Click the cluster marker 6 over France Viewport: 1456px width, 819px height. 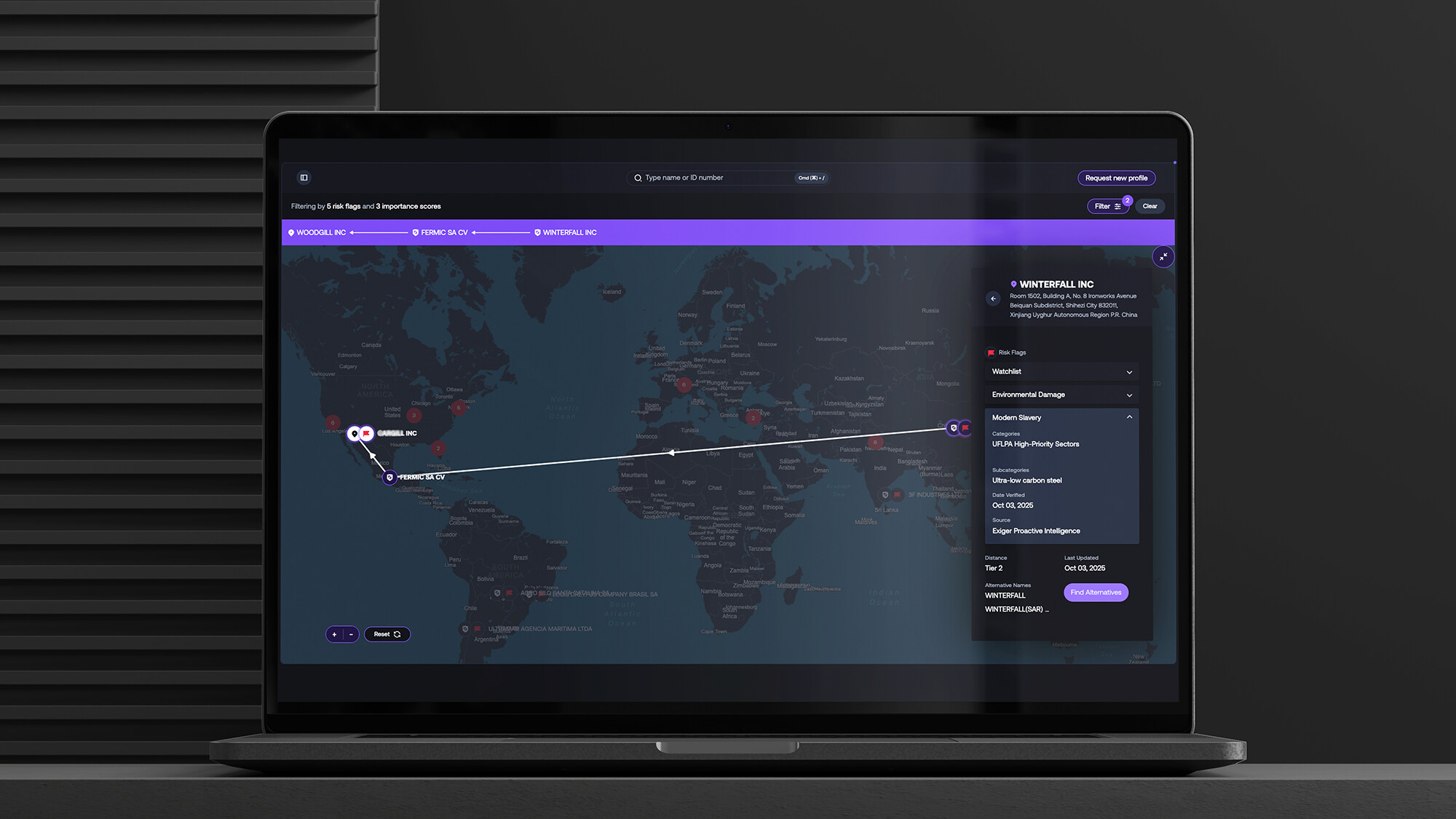[684, 385]
